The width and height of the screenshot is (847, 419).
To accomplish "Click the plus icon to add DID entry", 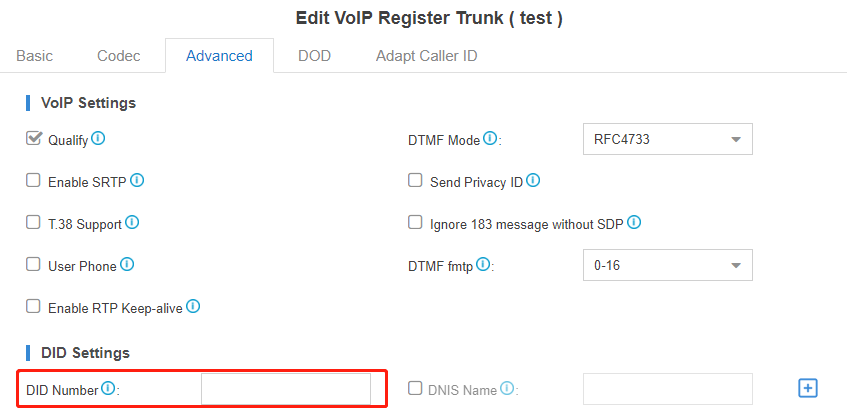I will pyautogui.click(x=808, y=388).
